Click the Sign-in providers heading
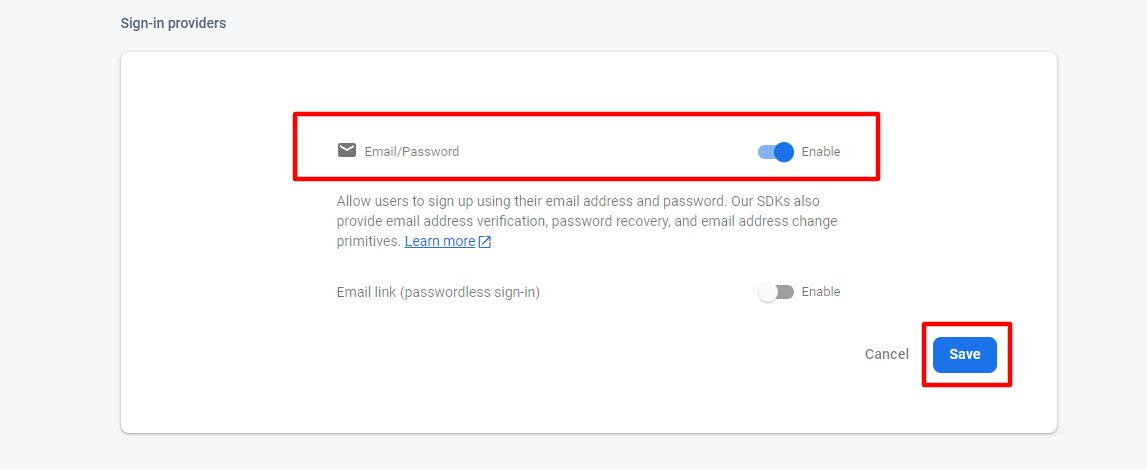 coord(173,23)
